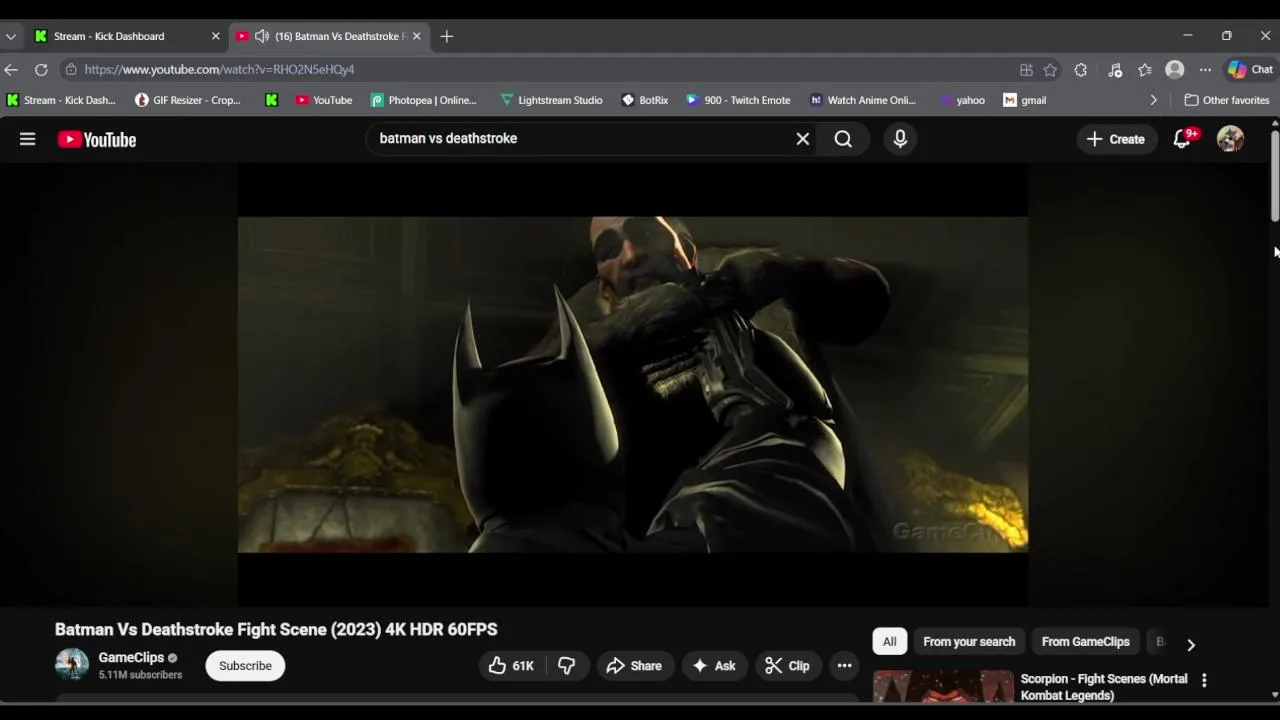Open Scorpion - Fight Scenes title
1280x720 pixels.
[1104, 687]
